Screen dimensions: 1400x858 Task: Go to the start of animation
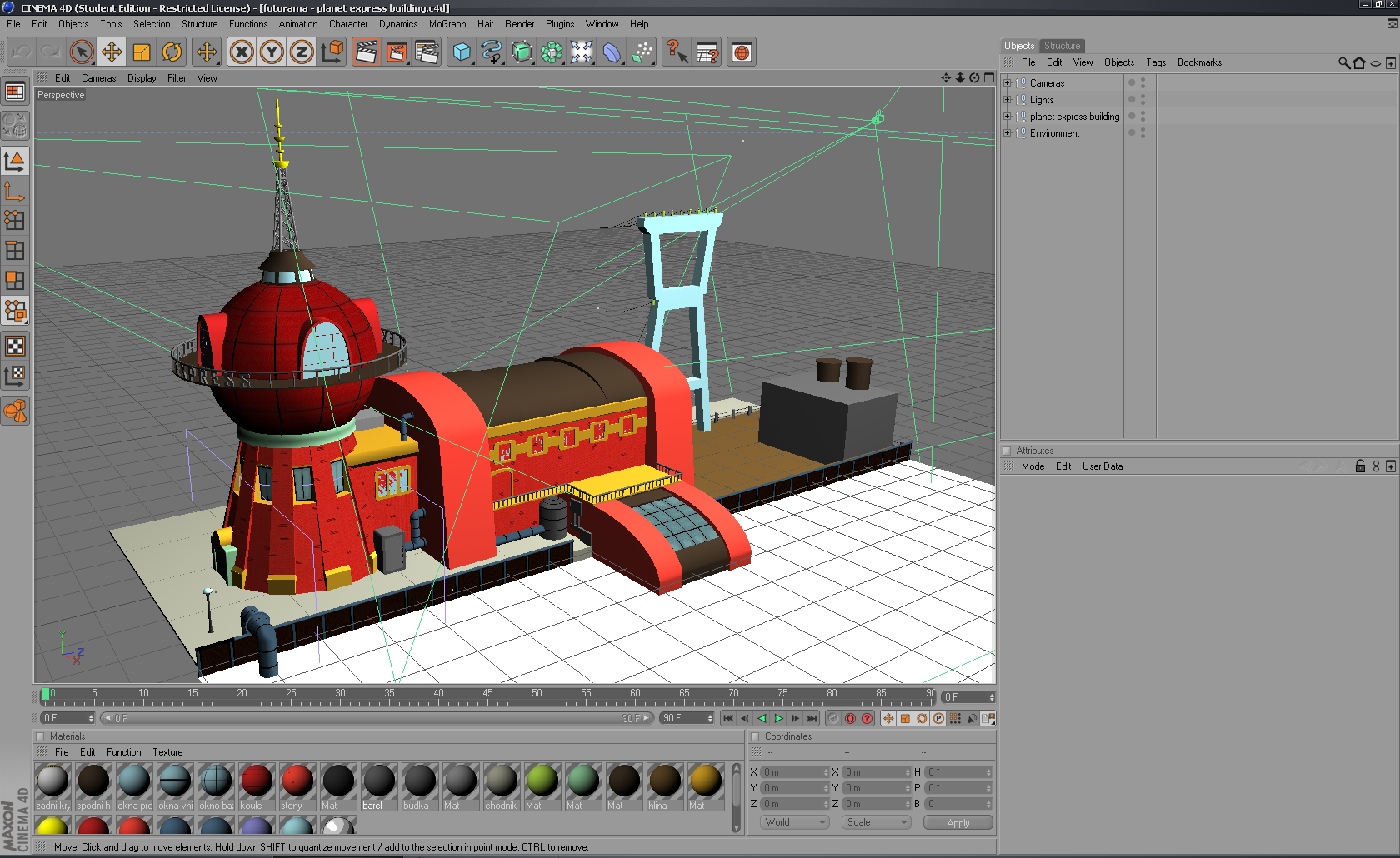click(x=728, y=718)
